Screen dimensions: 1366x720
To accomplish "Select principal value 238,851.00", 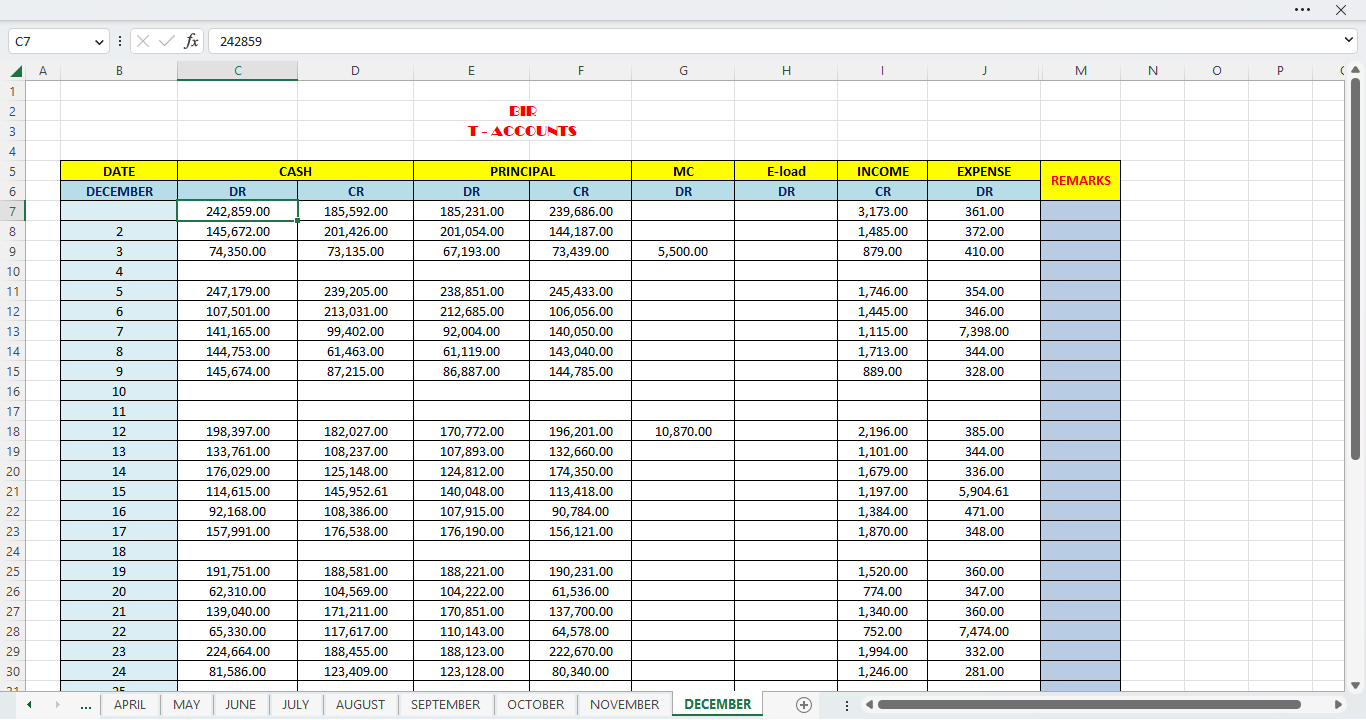I will [x=471, y=291].
